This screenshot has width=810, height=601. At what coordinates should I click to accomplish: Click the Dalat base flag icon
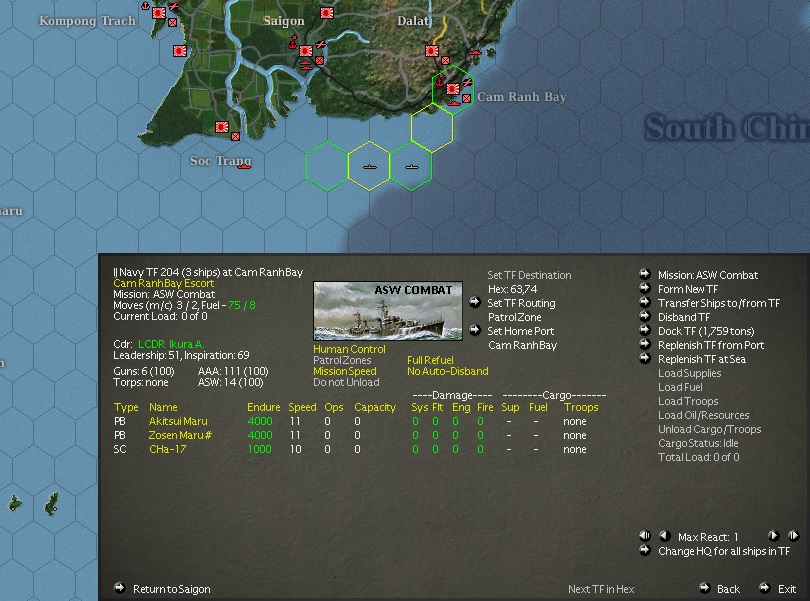click(x=432, y=51)
